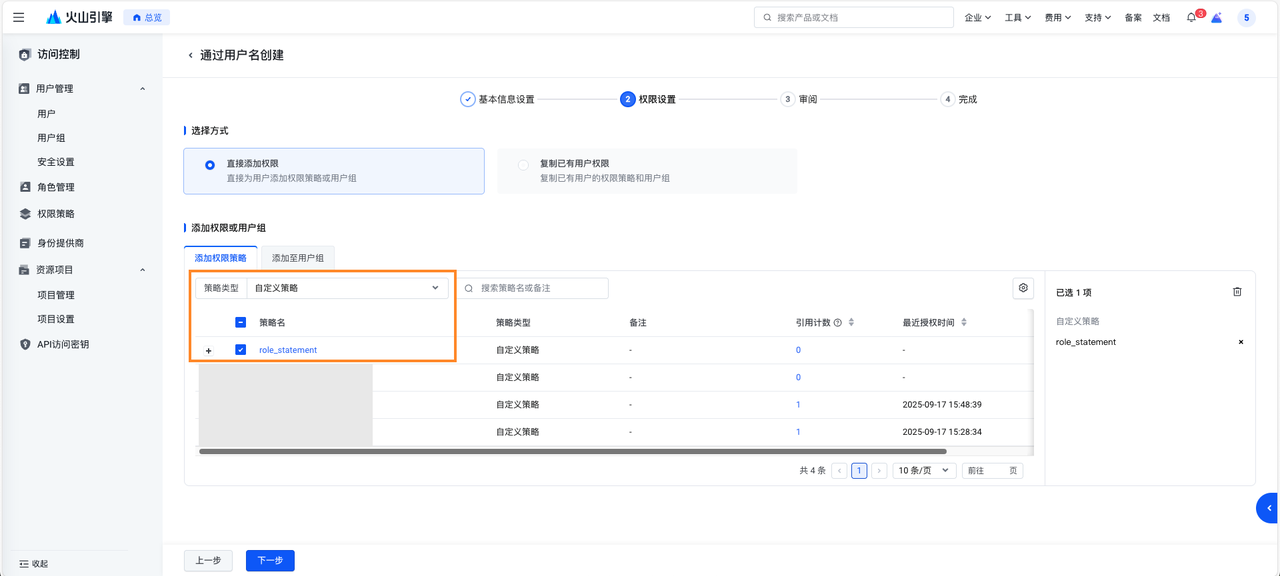Viewport: 1280px width, 576px height.
Task: Select the 复制已有用户权限 radio option
Action: [523, 165]
